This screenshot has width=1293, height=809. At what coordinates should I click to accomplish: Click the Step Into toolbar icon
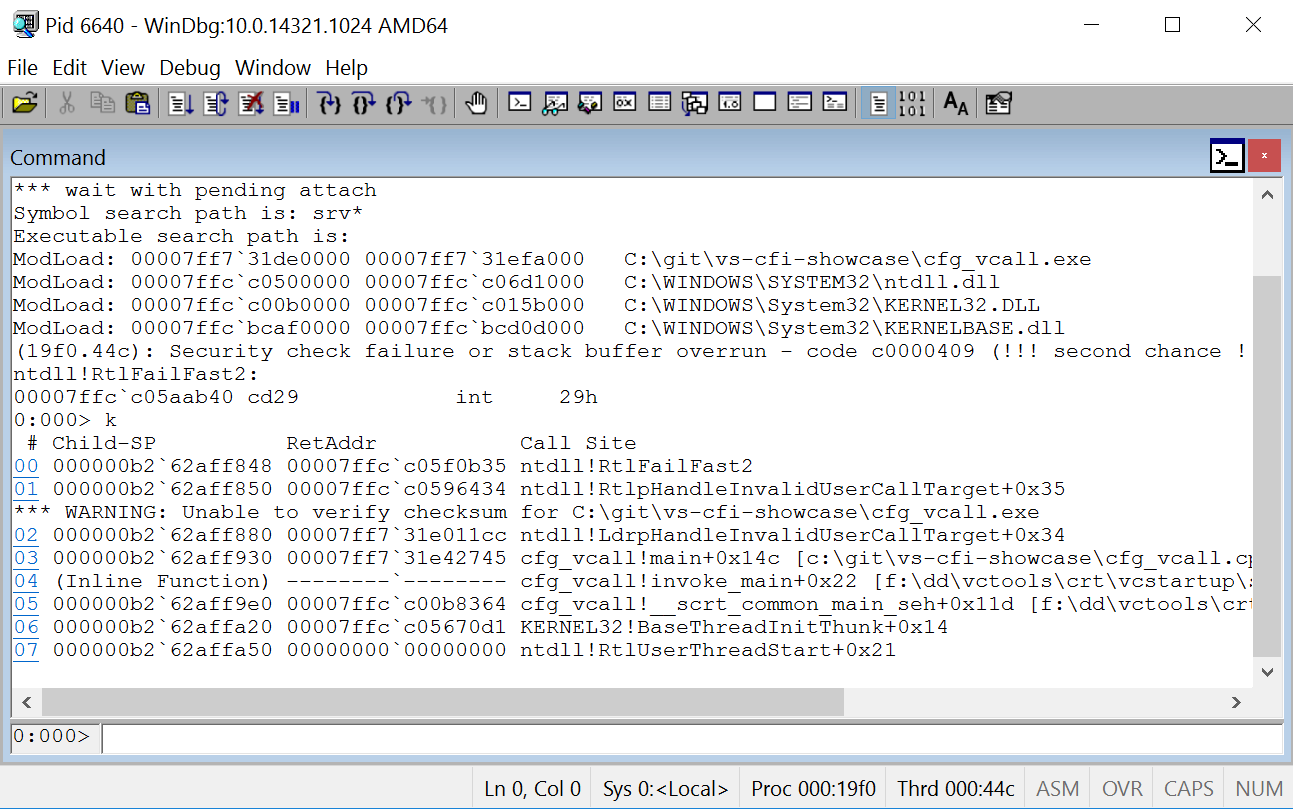pos(329,103)
